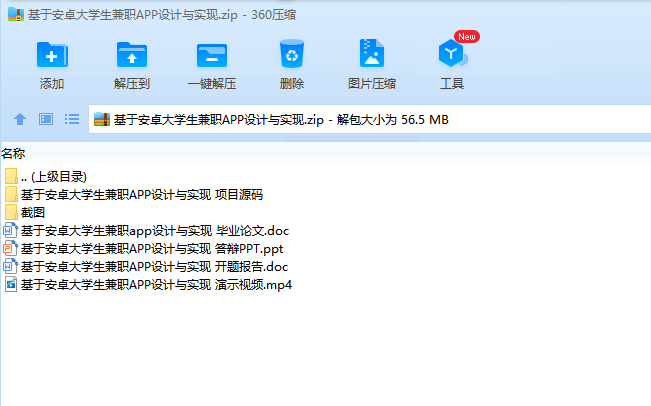Sort by the 名称 column header

tap(13, 154)
